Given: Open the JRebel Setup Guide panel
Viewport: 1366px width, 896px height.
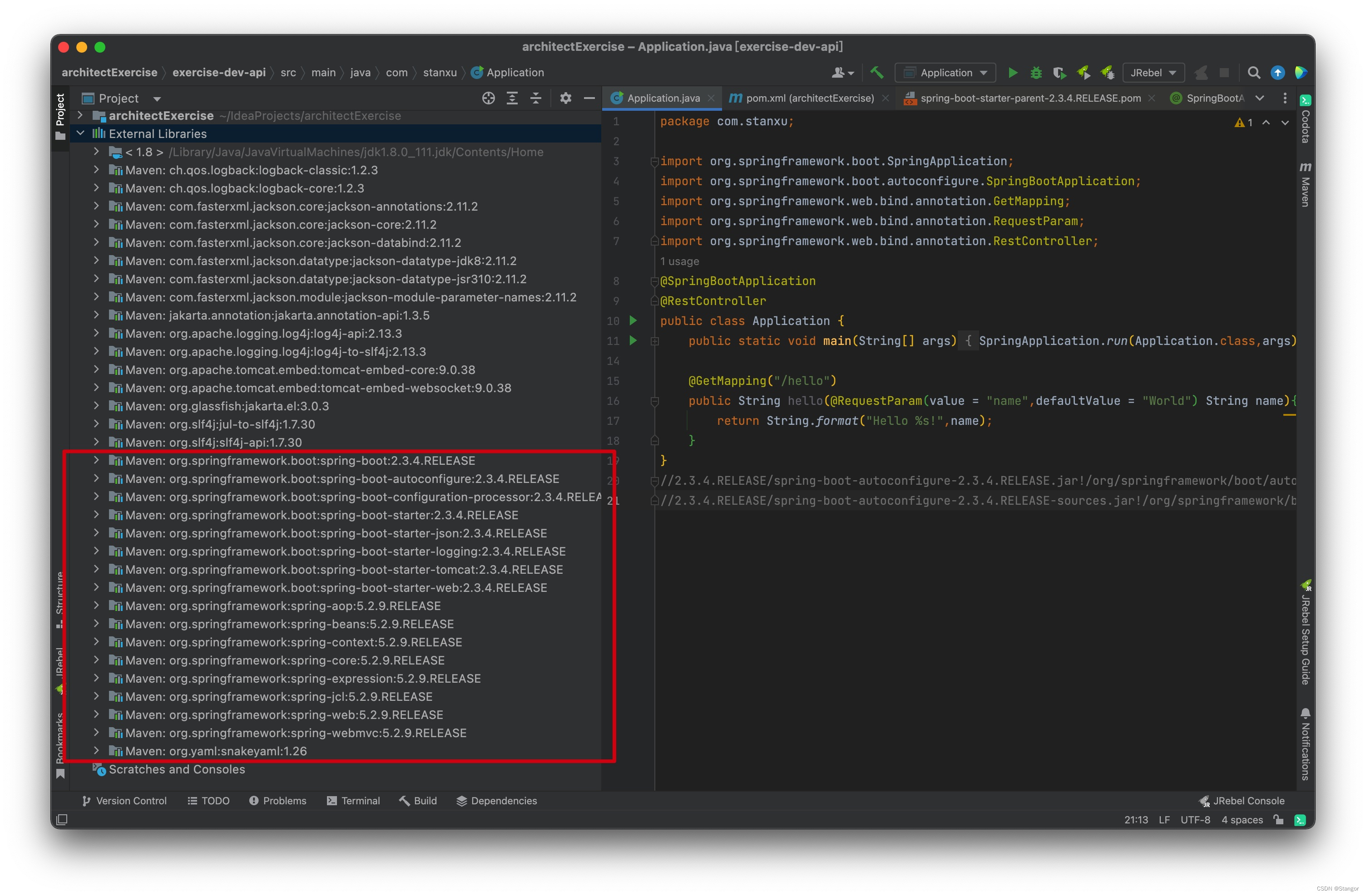Looking at the screenshot, I should 1305,633.
